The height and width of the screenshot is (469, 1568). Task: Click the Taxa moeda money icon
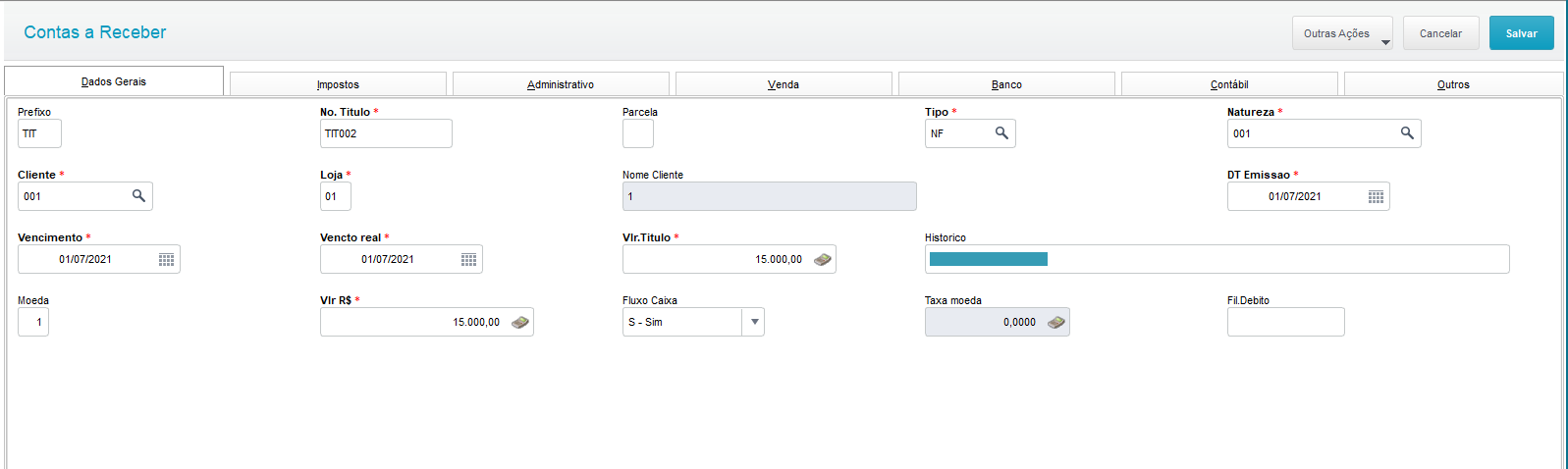click(1055, 322)
